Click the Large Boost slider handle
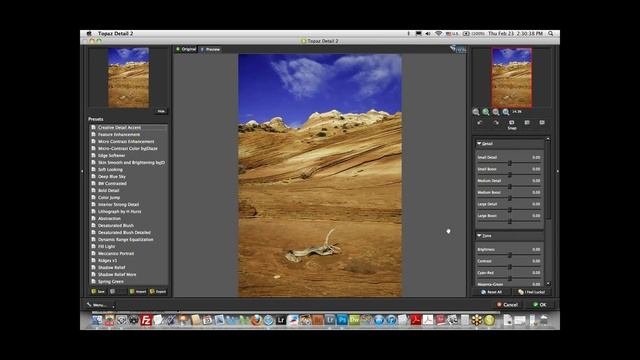The width and height of the screenshot is (640, 360). coord(510,222)
